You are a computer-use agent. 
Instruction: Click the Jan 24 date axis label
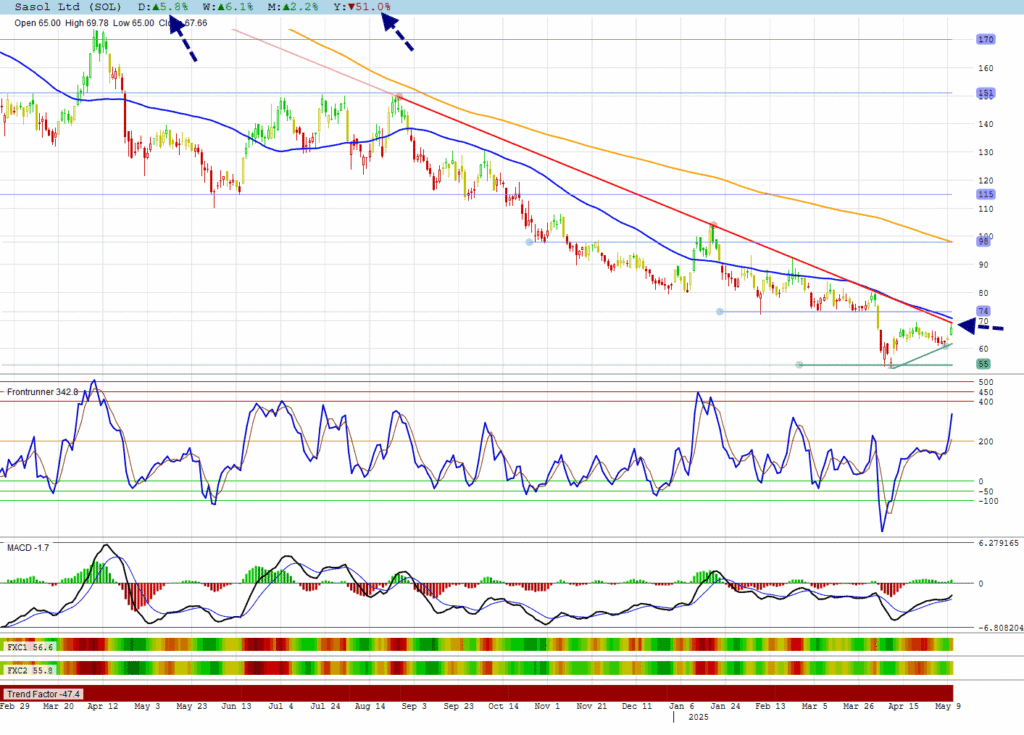(725, 706)
